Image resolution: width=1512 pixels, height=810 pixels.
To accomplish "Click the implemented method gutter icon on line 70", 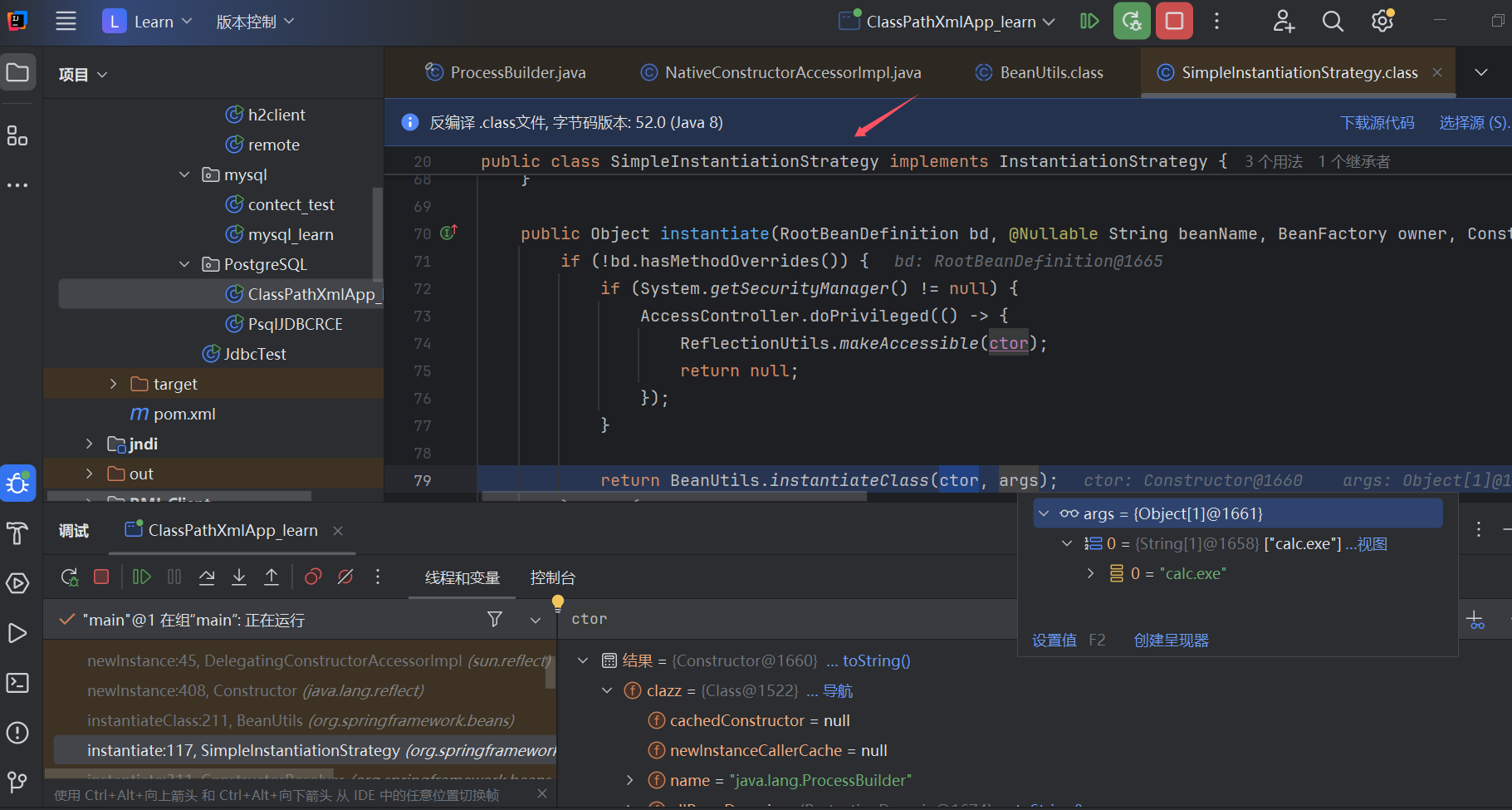I will pos(448,233).
